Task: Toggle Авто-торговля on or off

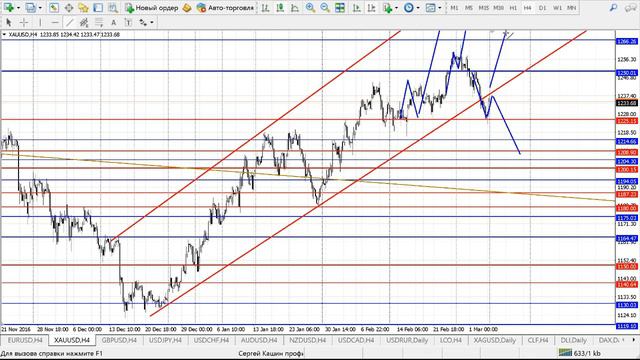Action: [225, 7]
